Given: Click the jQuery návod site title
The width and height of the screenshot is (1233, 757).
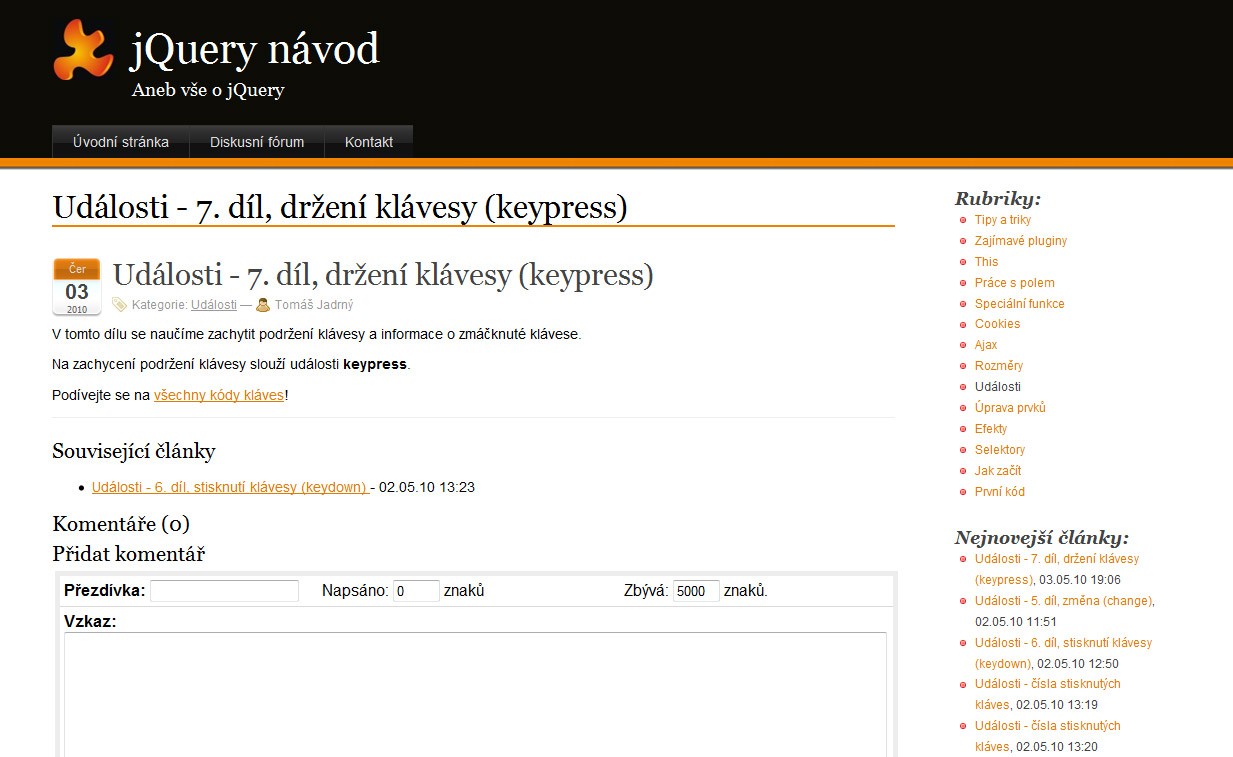Looking at the screenshot, I should (255, 50).
